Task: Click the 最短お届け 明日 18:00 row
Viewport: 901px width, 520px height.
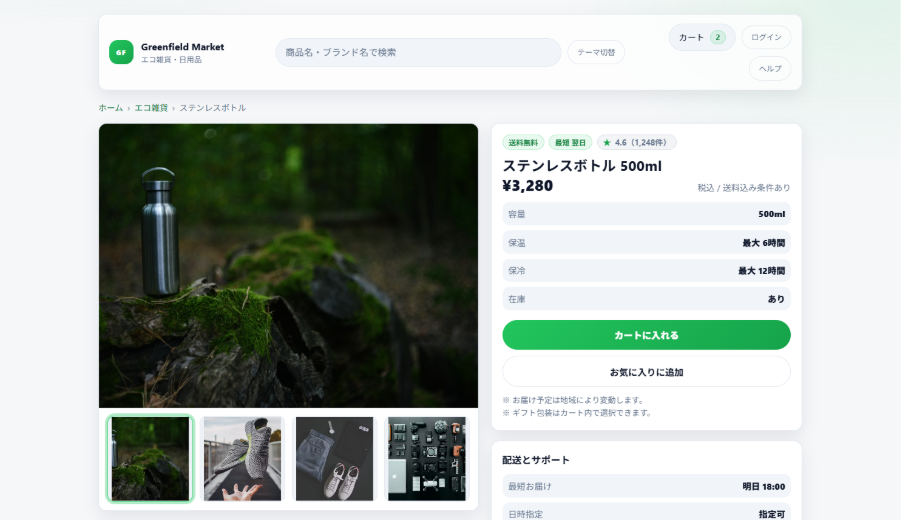Action: tap(646, 486)
